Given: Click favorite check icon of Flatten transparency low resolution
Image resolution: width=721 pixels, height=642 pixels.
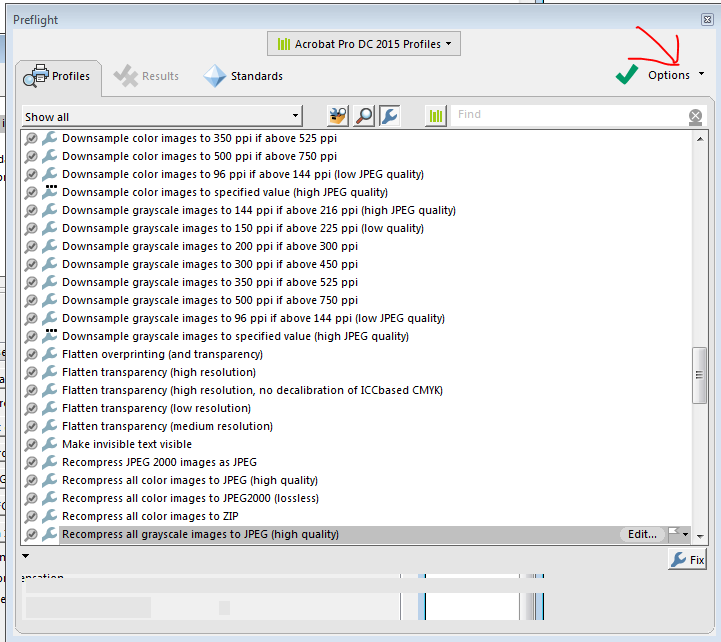Looking at the screenshot, I should pos(31,409).
